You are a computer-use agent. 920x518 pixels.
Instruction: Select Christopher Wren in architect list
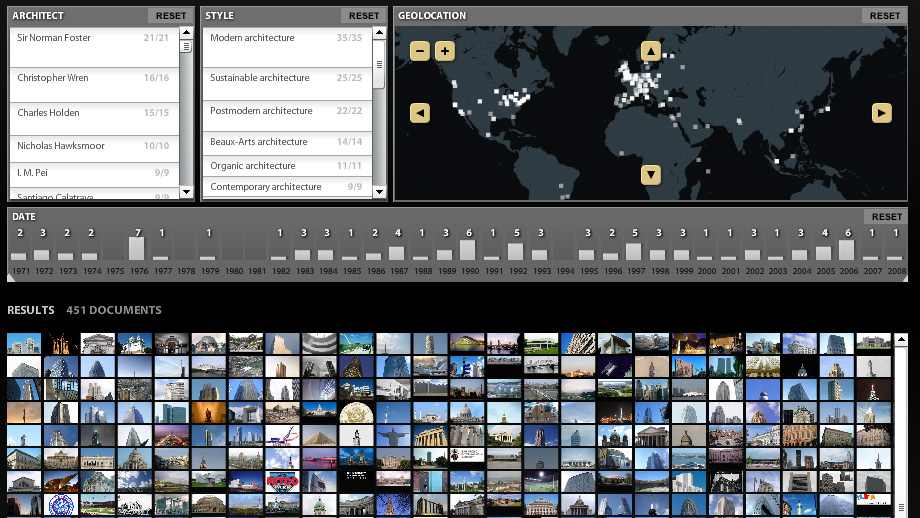(54, 78)
